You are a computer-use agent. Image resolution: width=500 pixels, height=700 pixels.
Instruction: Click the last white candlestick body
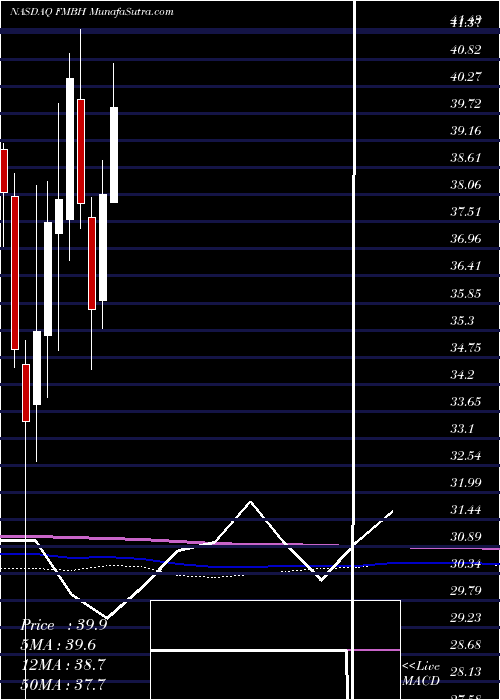(114, 155)
